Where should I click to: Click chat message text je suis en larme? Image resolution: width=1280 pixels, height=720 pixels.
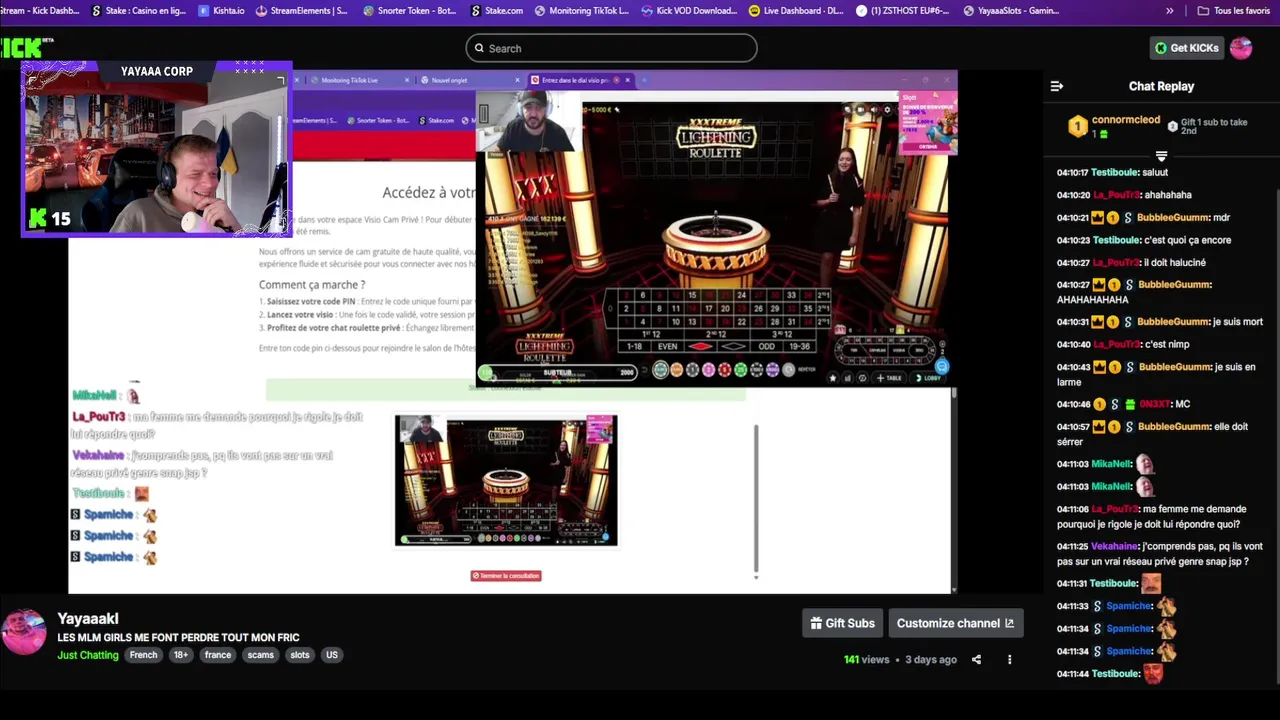(x=1156, y=374)
